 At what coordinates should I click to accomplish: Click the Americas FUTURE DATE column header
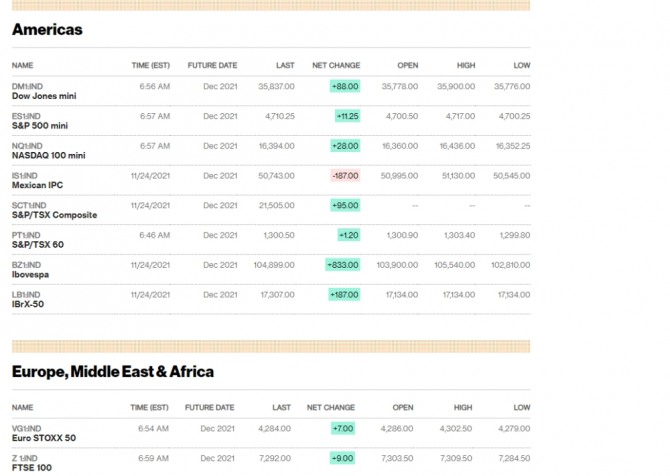point(212,65)
